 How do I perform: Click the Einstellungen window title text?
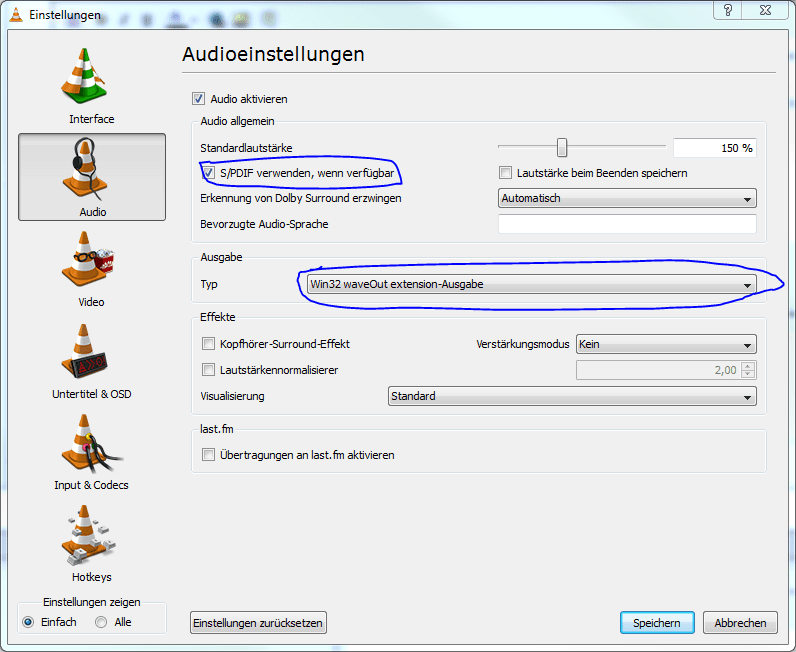[65, 15]
